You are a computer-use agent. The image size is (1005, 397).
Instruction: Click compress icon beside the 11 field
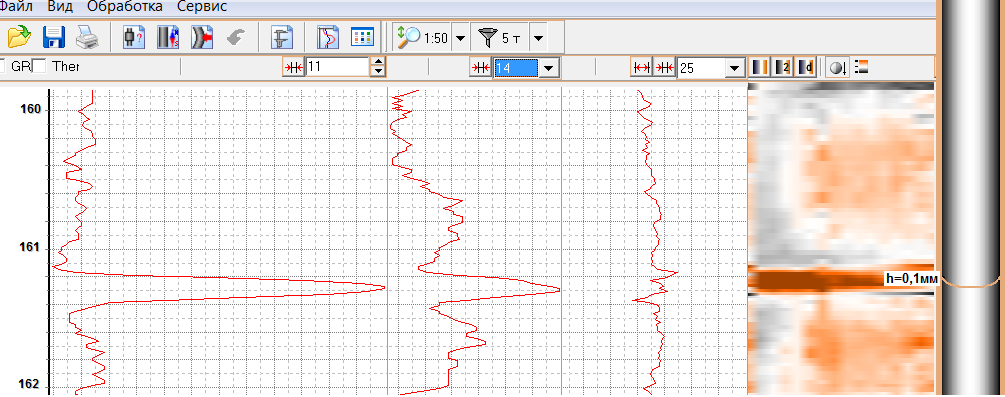pos(294,67)
